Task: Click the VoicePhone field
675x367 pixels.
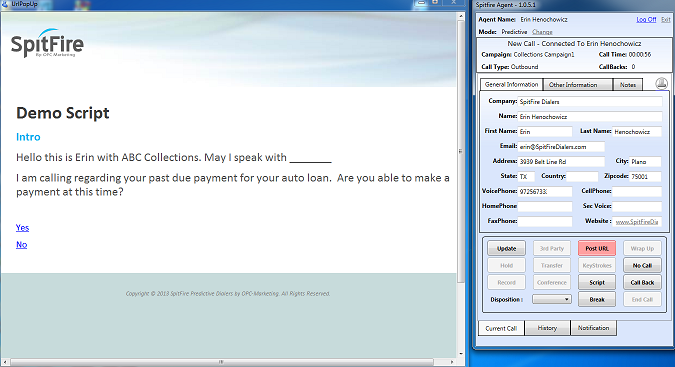Action: pos(545,191)
